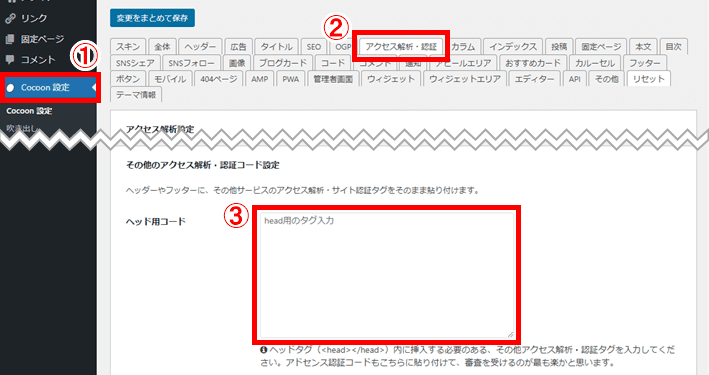Click その他のアクセス解析・認証コード設定 heading
The image size is (709, 375).
203,165
